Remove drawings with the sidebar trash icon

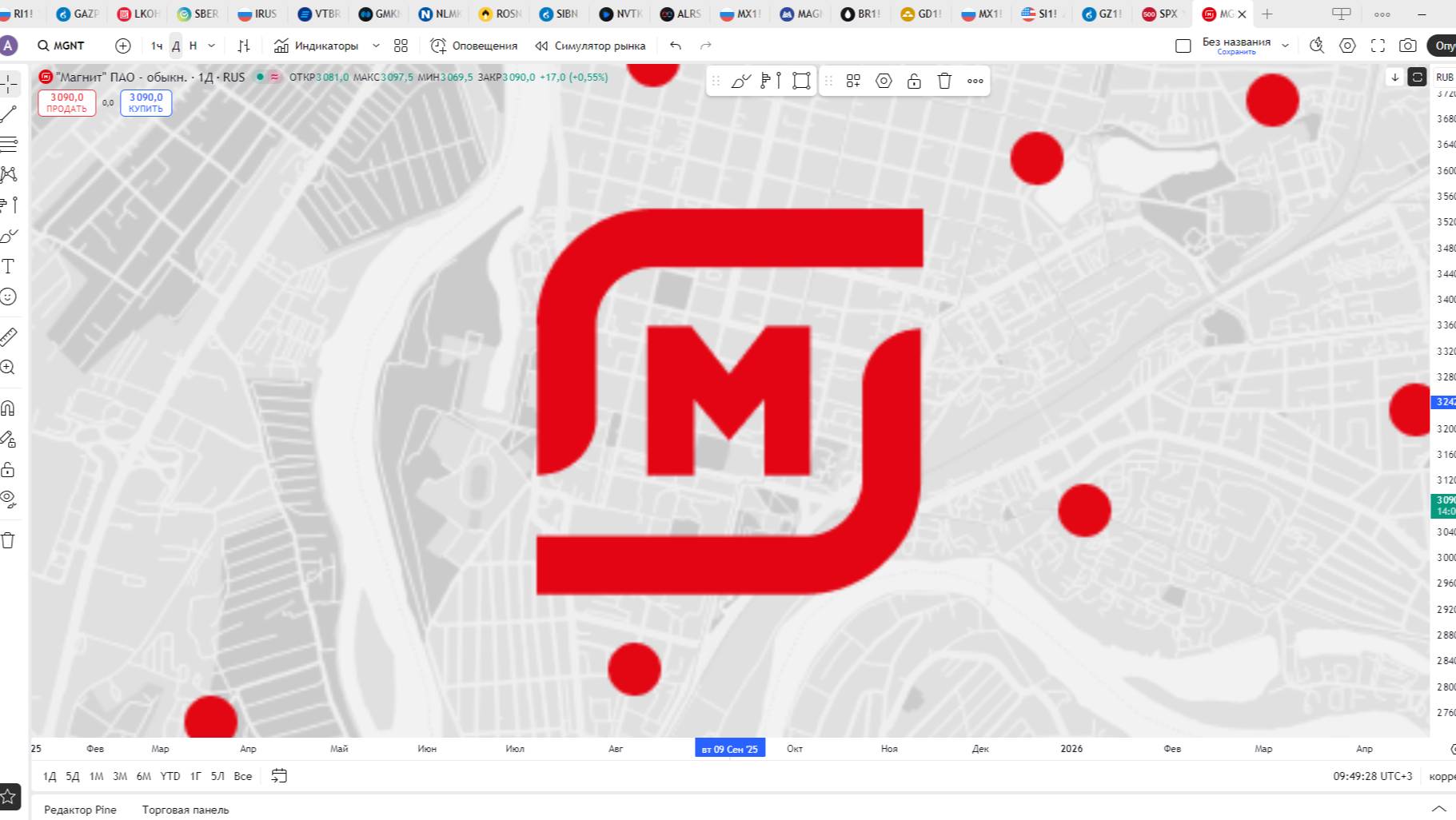(x=9, y=540)
